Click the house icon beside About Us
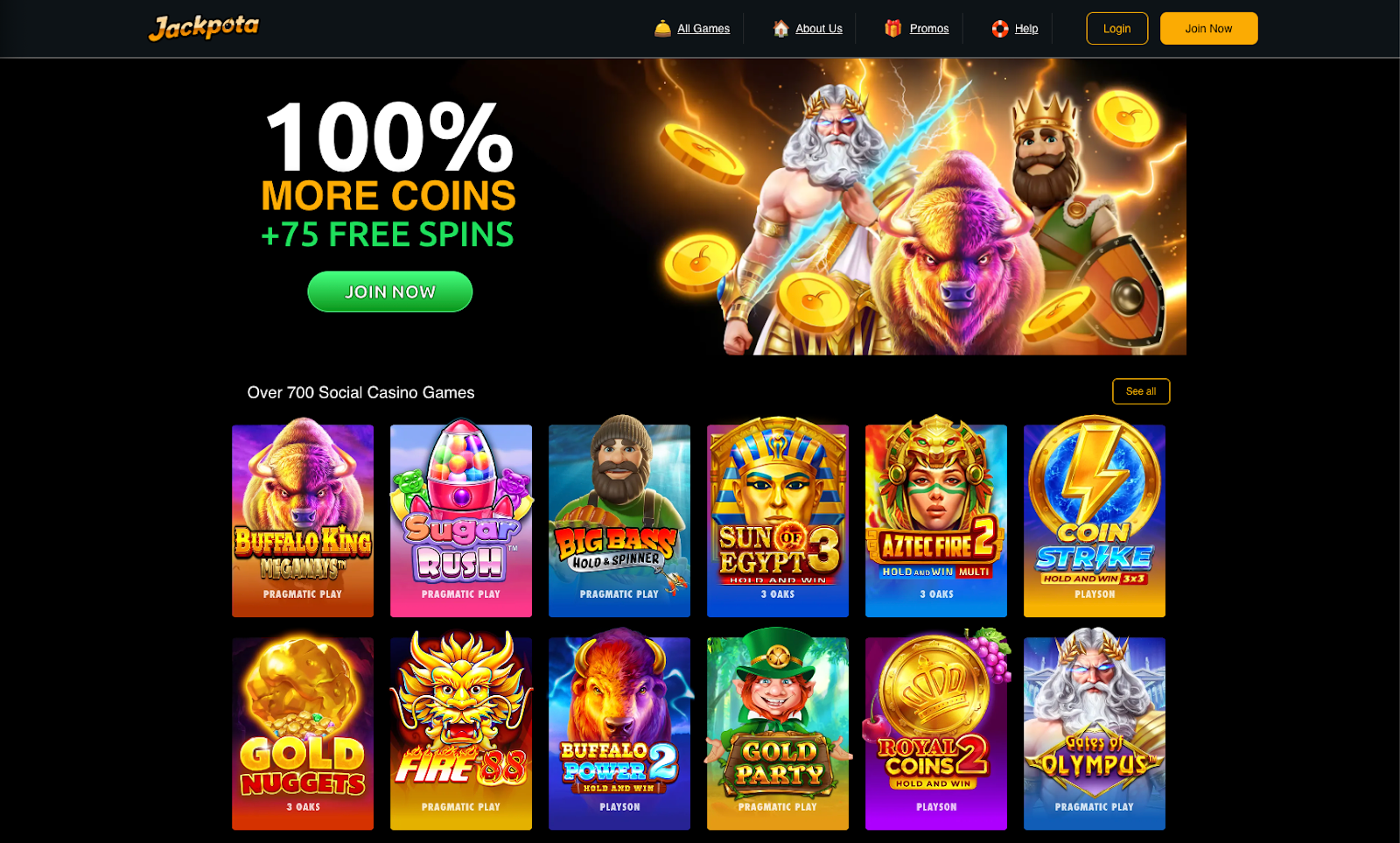The width and height of the screenshot is (1400, 843). click(x=780, y=29)
